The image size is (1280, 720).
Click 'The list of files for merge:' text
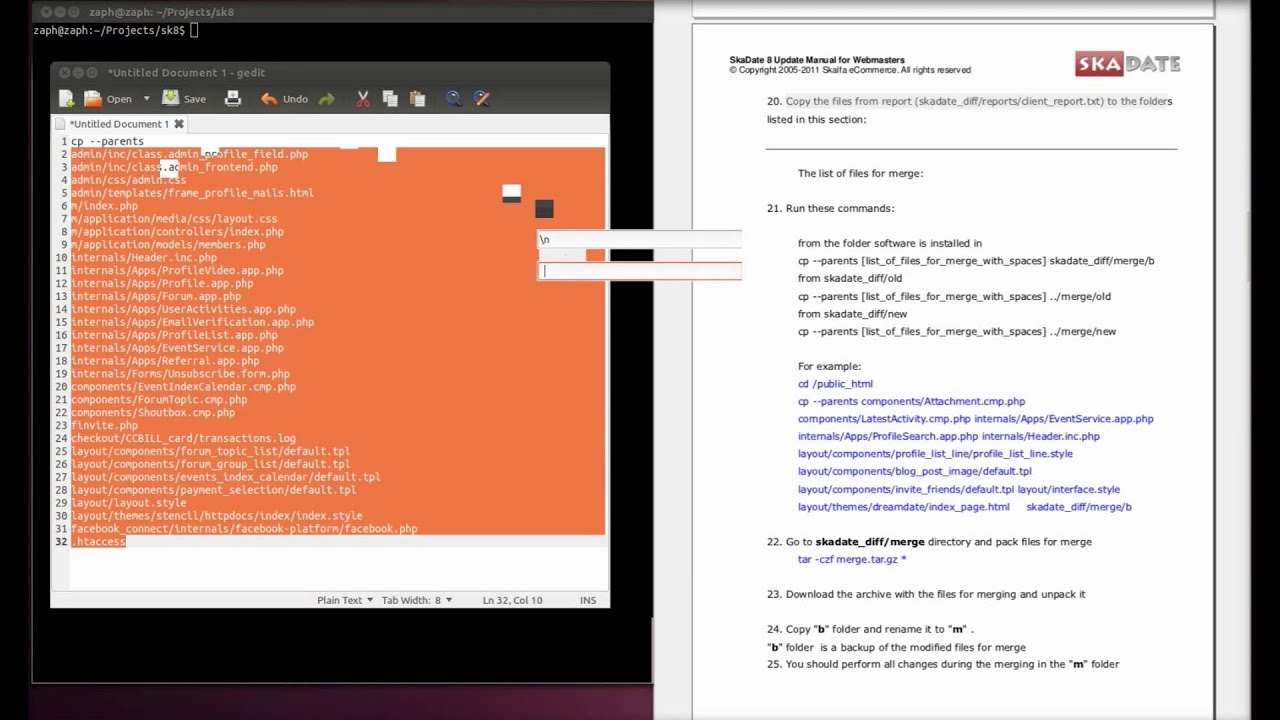[860, 173]
